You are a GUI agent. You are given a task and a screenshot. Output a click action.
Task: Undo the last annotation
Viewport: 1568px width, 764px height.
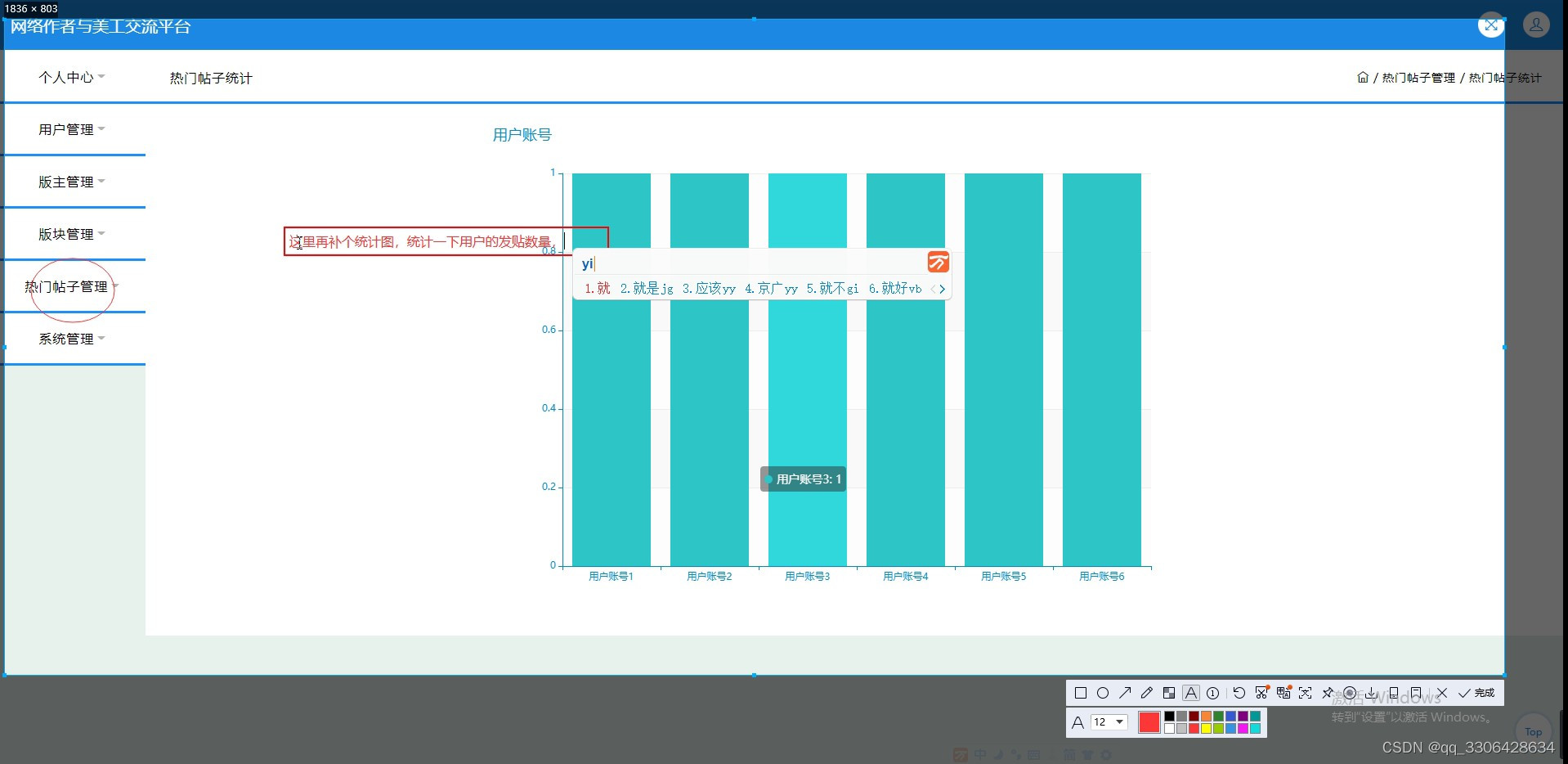[1239, 693]
